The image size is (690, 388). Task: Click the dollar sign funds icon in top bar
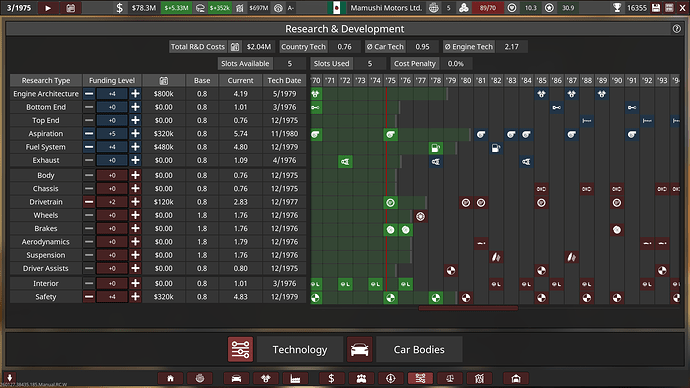(x=119, y=7)
